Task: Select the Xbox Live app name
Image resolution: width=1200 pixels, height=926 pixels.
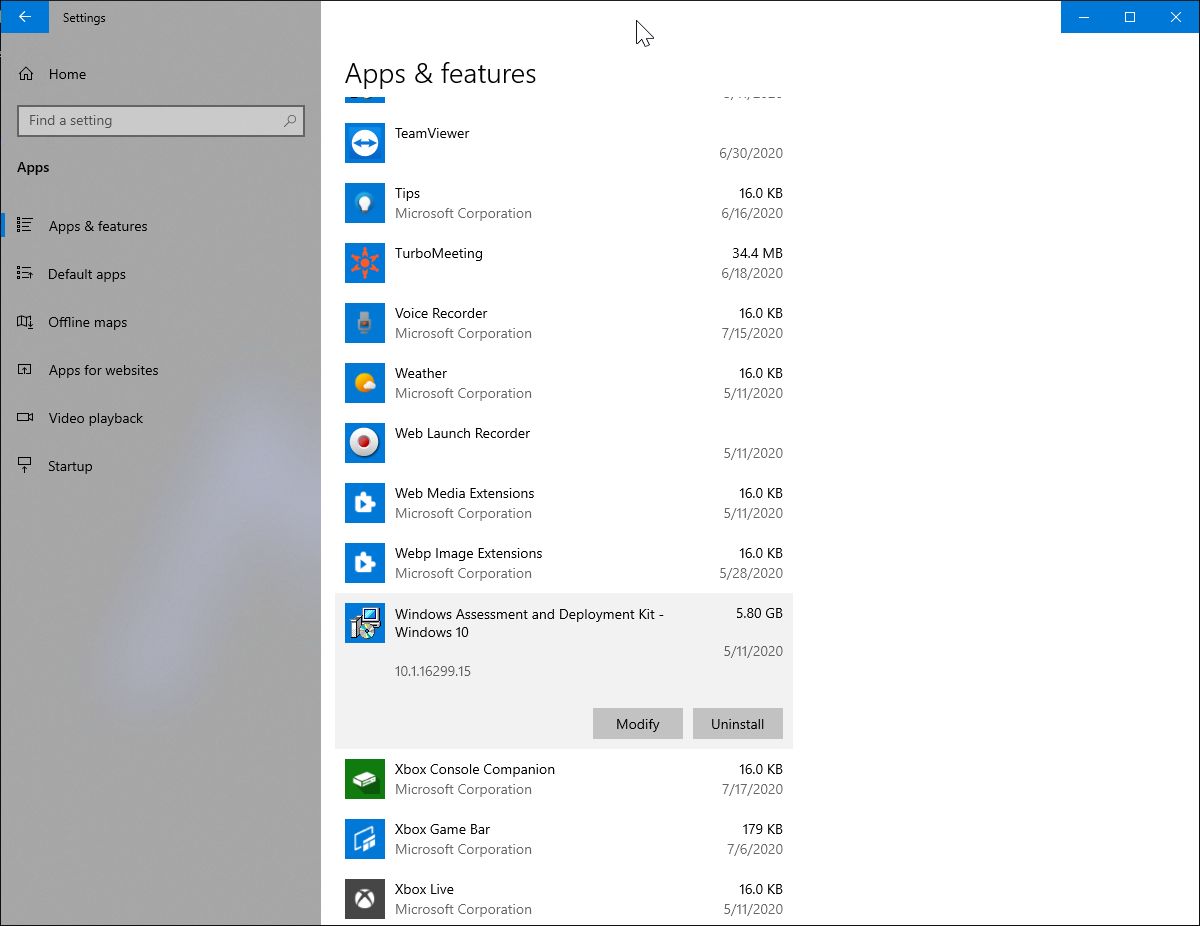Action: 424,889
